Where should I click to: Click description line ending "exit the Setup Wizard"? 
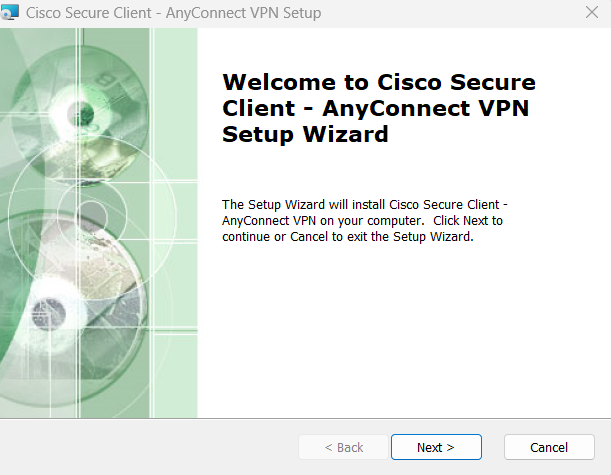(346, 237)
